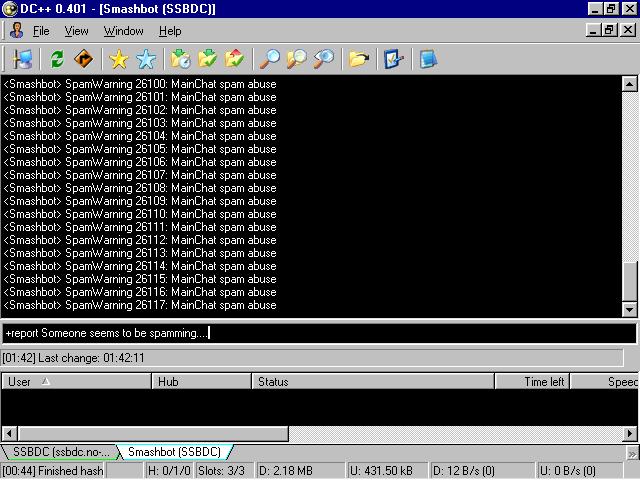Switch to the SSBDC hub tab
Screen dimensions: 640x480
click(x=59, y=452)
